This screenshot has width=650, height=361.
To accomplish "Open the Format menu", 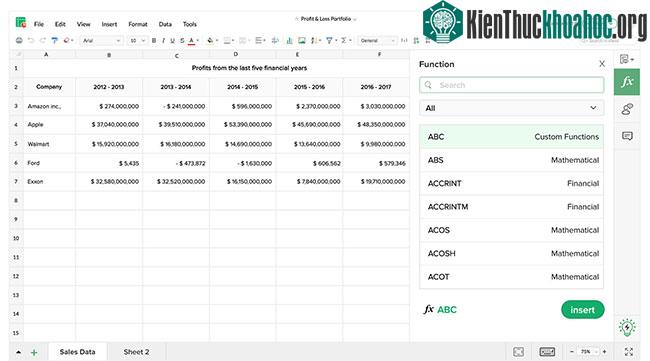I will [x=138, y=24].
